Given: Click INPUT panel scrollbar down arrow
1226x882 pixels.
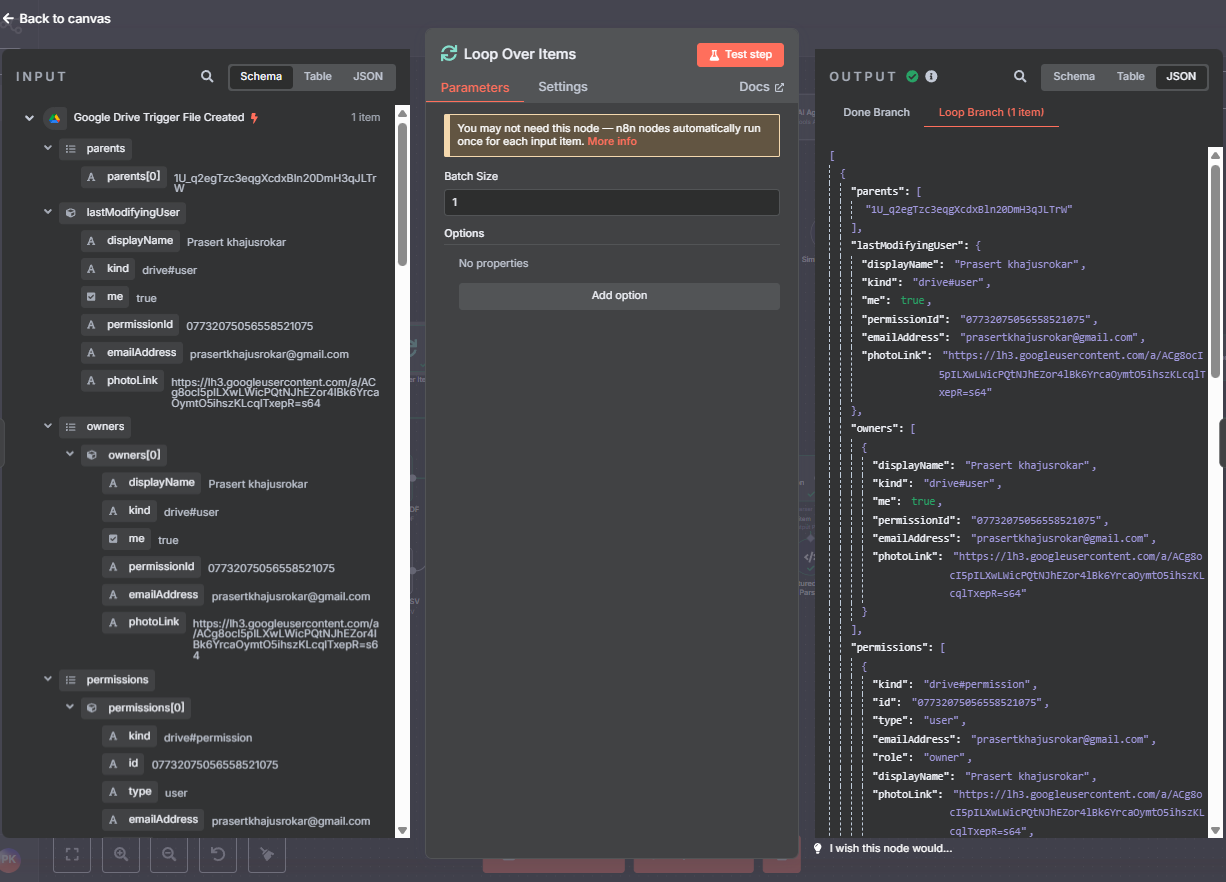Looking at the screenshot, I should 403,830.
